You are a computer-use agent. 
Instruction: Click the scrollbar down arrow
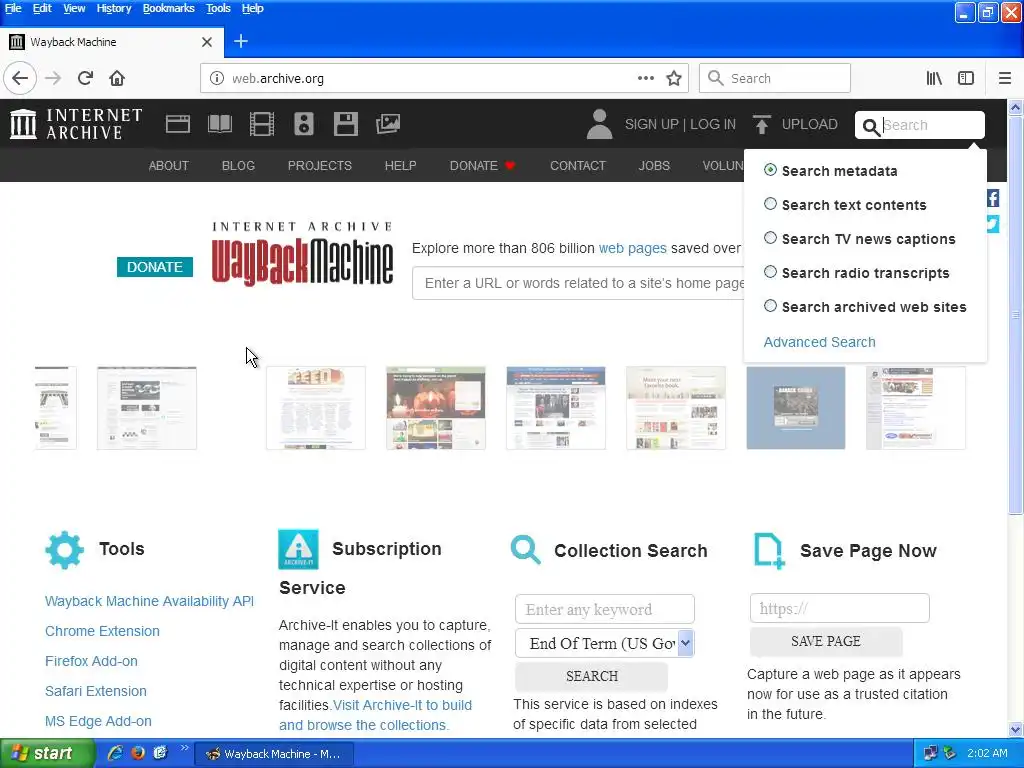[1016, 729]
